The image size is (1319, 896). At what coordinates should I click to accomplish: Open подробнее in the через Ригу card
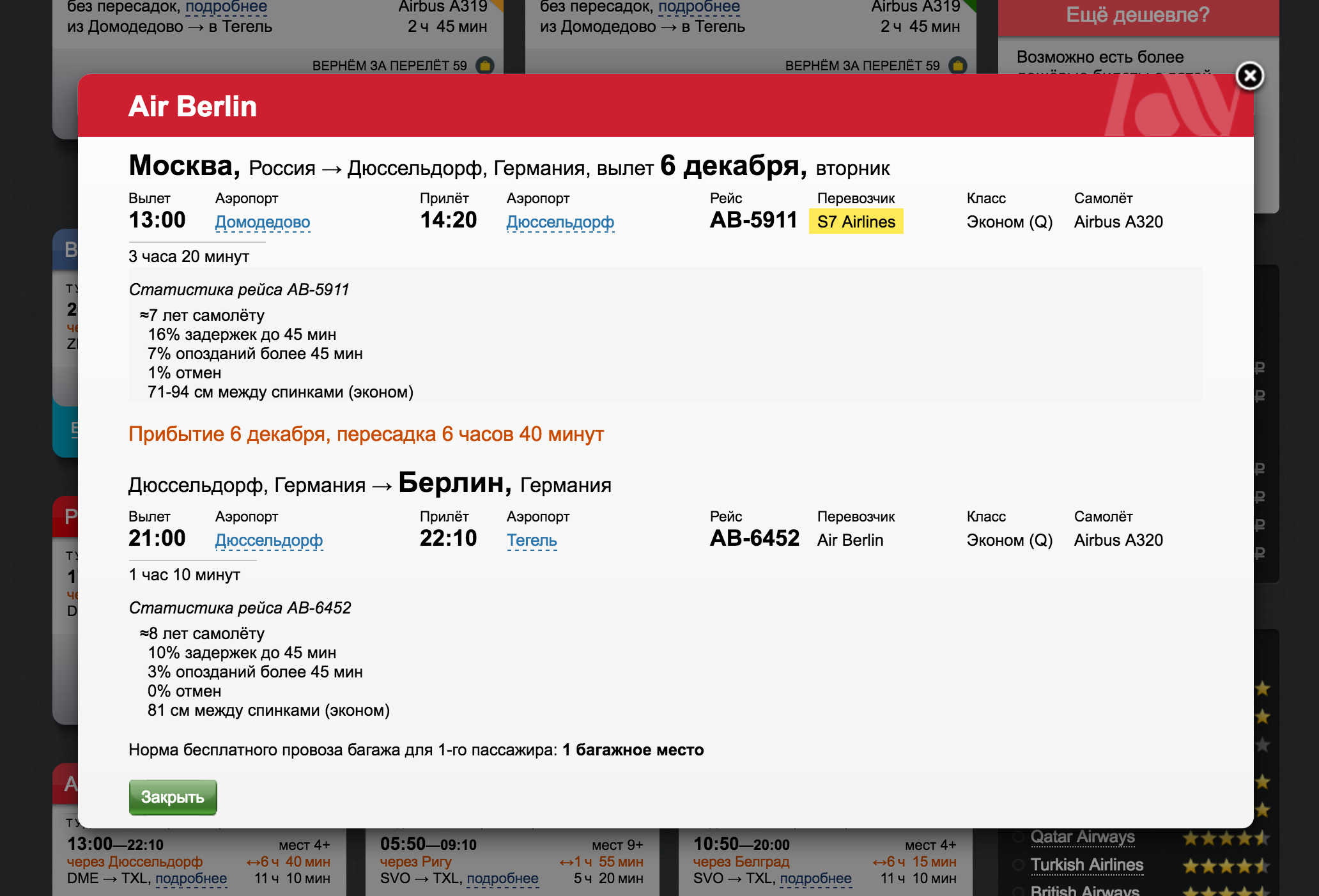(x=502, y=879)
